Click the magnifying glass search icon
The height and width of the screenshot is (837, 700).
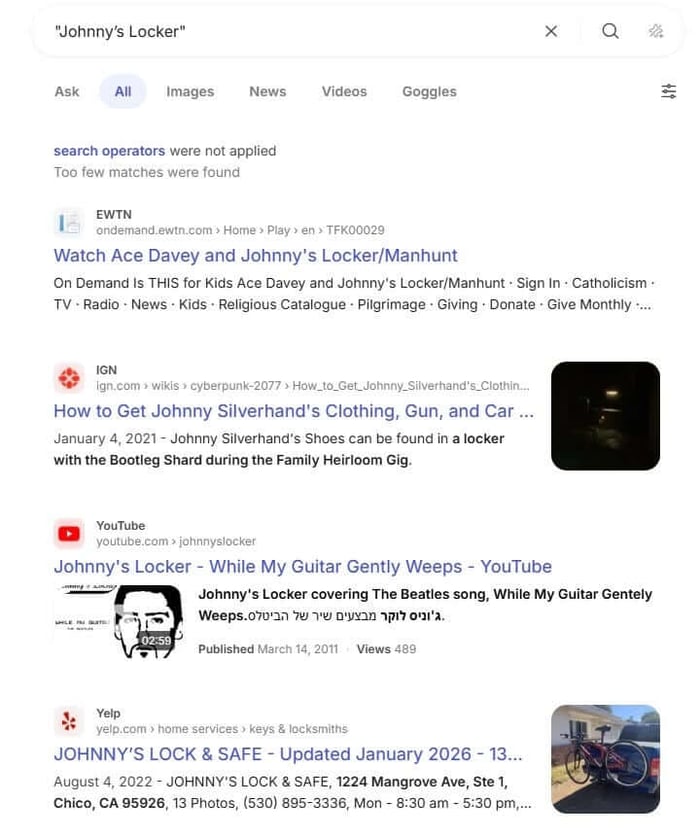610,31
